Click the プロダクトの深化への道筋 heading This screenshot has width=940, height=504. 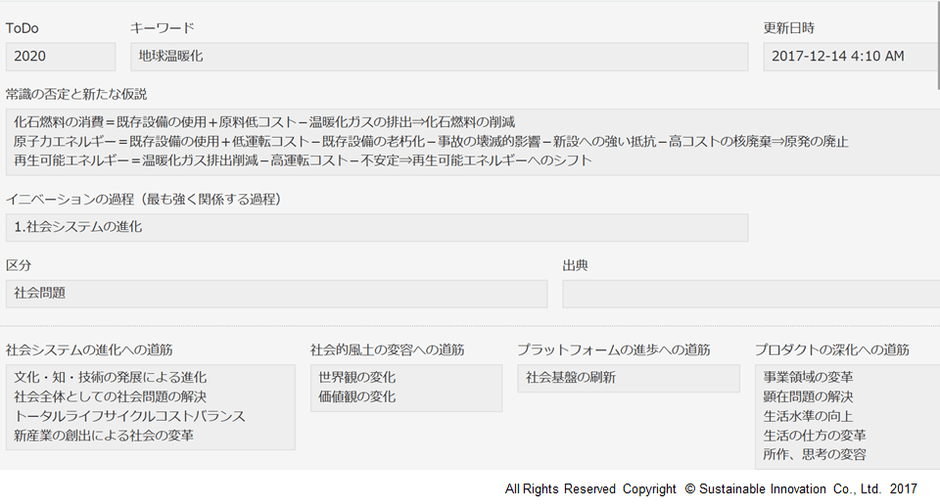[x=832, y=349]
